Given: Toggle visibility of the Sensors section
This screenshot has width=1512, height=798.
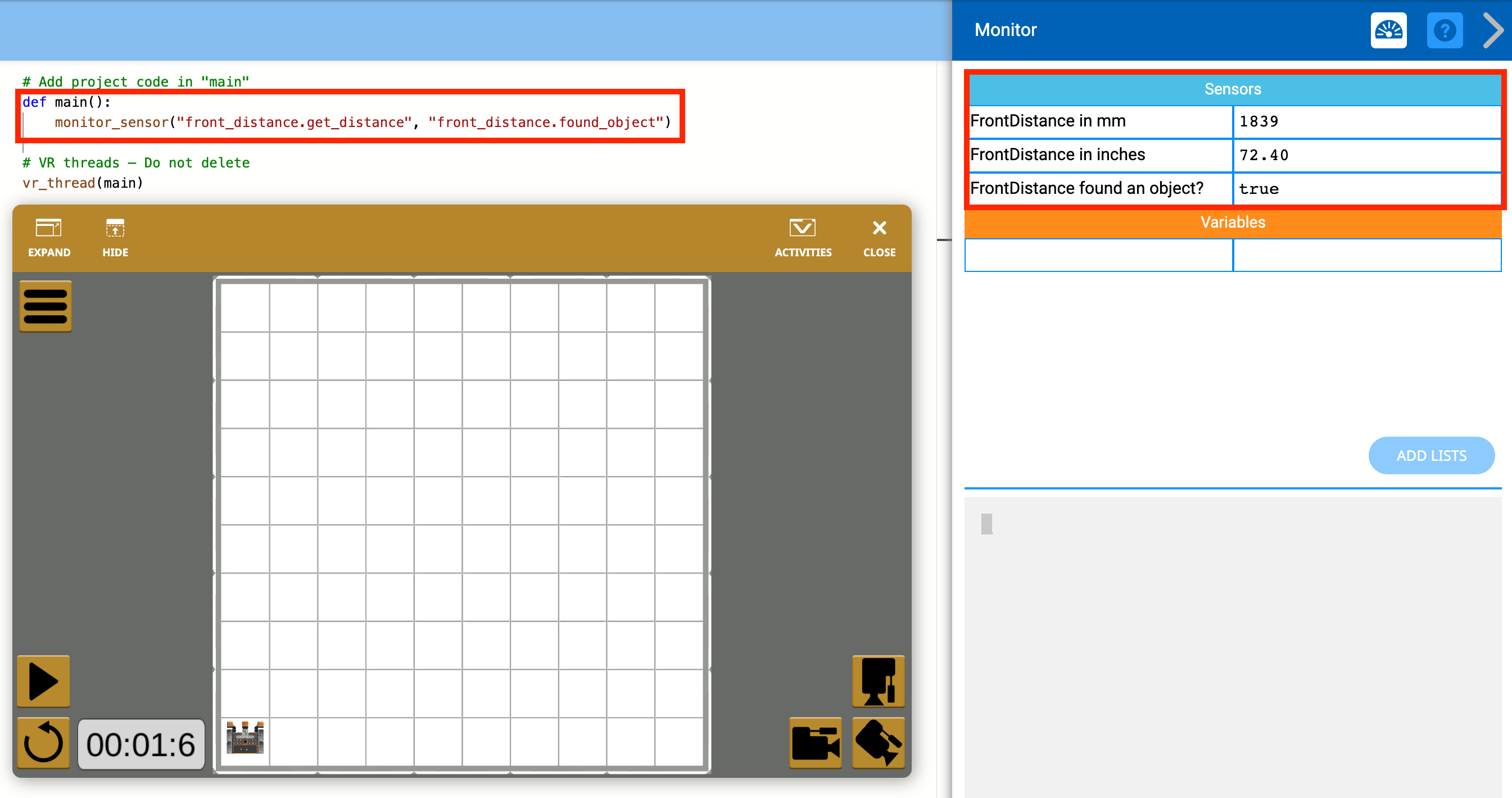Looking at the screenshot, I should (1233, 89).
